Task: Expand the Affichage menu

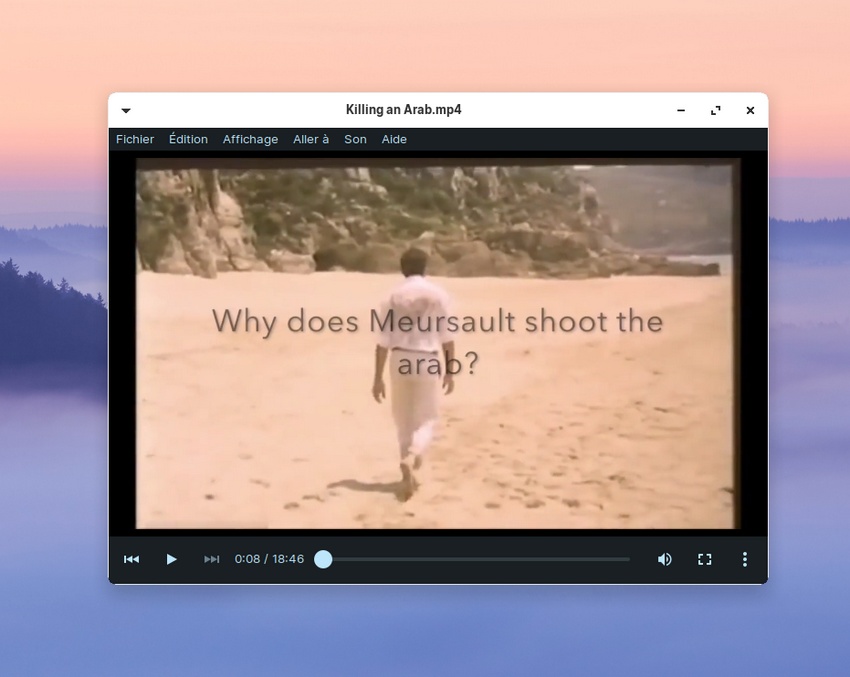Action: 250,139
